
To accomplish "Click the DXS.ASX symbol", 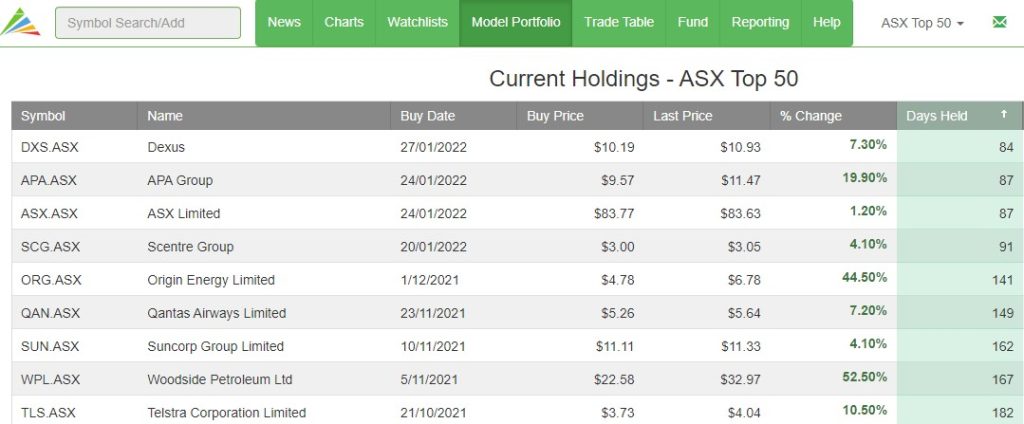I will click(48, 147).
